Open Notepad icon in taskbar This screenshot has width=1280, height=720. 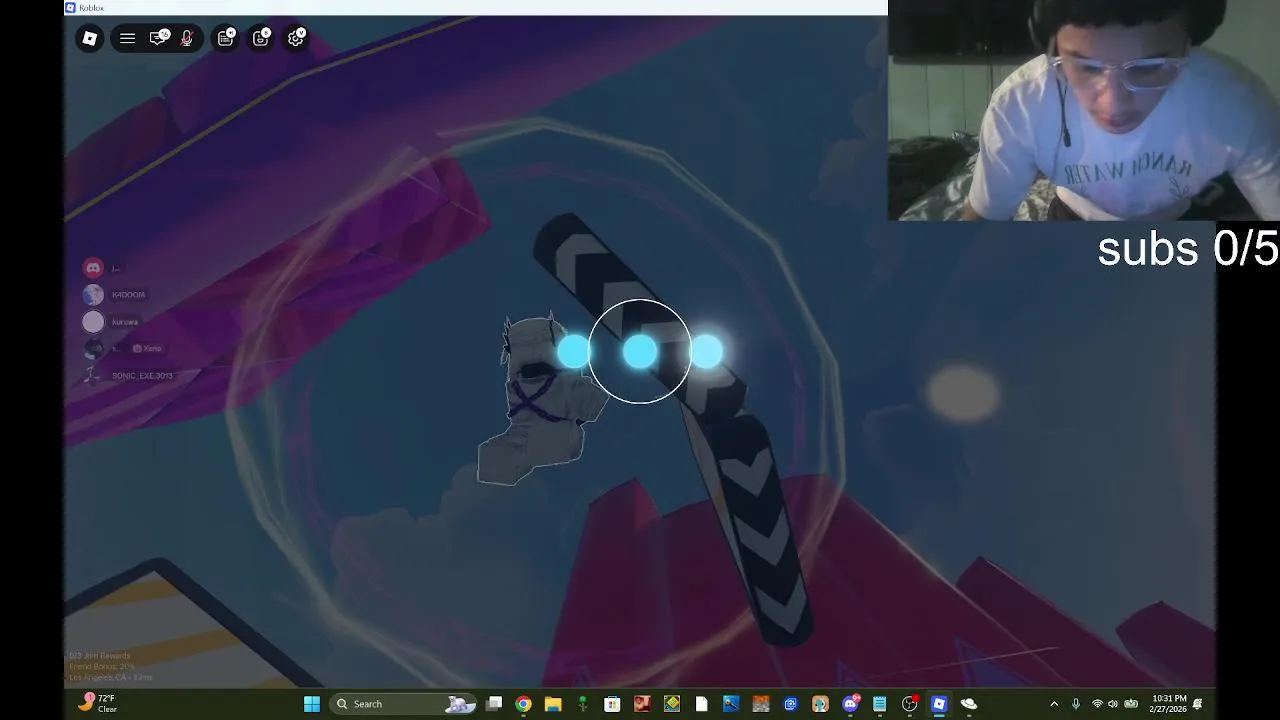pyautogui.click(x=880, y=704)
